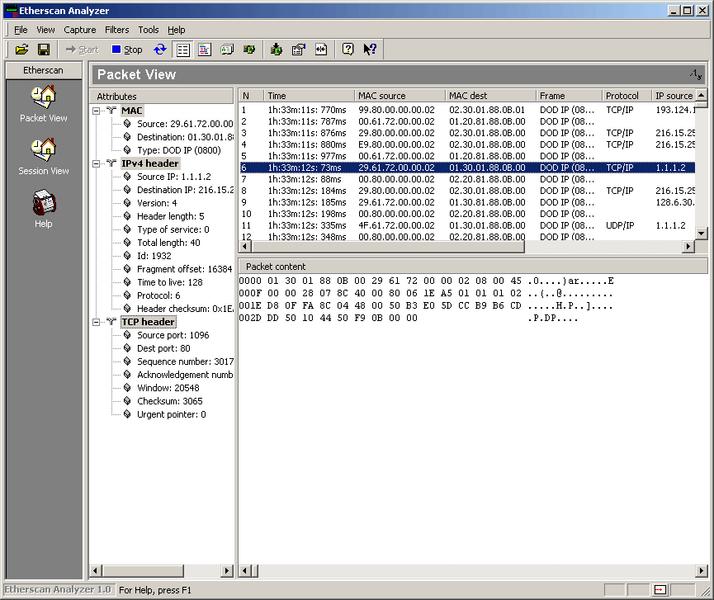Collapse the TCP header tree node

[96, 322]
